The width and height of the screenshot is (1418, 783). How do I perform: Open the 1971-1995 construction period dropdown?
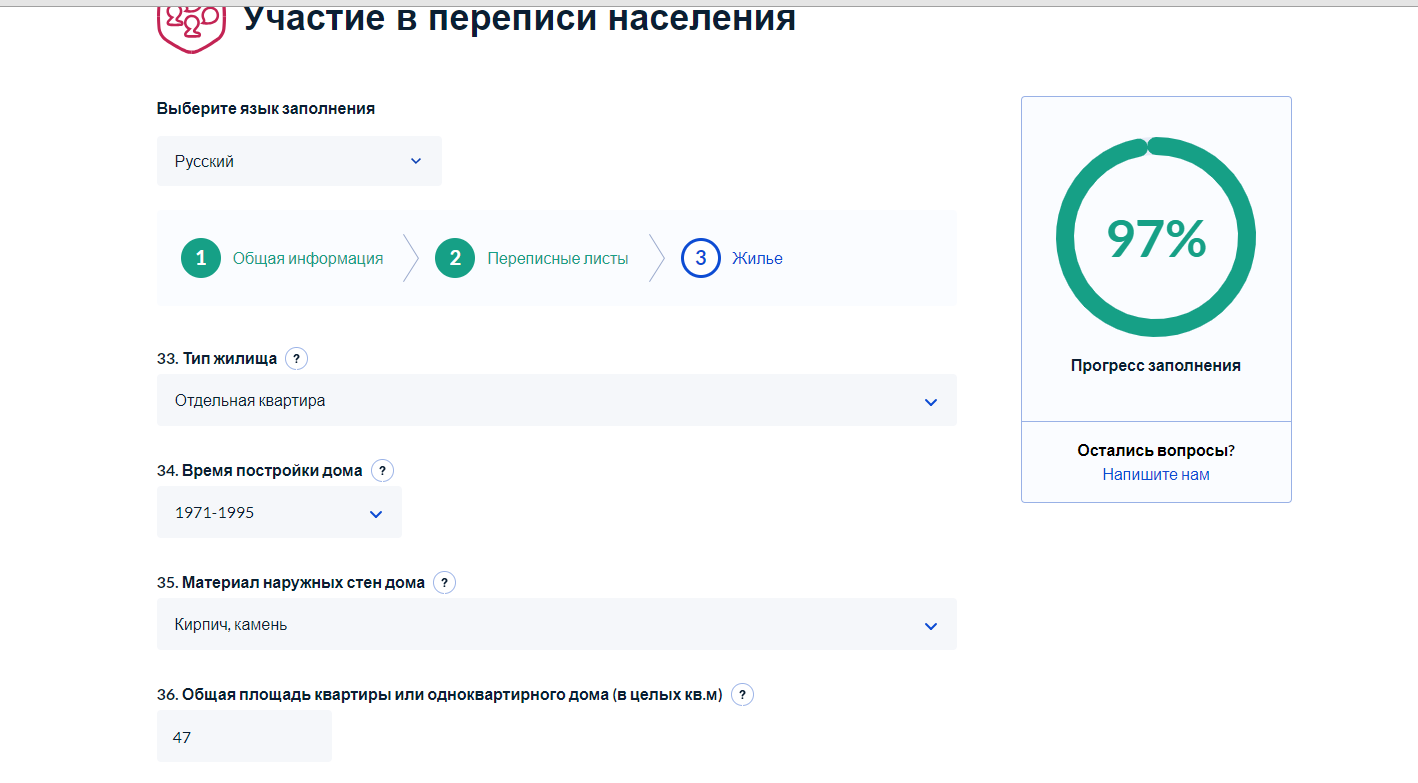[x=279, y=512]
